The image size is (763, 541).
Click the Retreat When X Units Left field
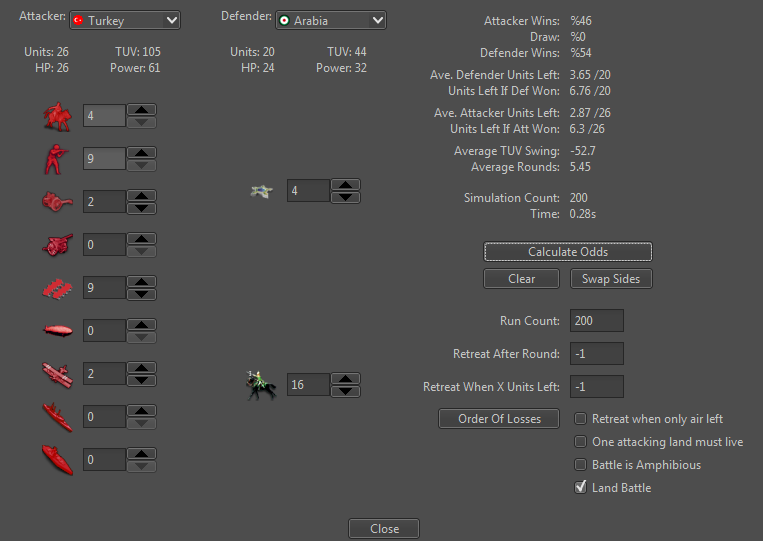[x=597, y=387]
